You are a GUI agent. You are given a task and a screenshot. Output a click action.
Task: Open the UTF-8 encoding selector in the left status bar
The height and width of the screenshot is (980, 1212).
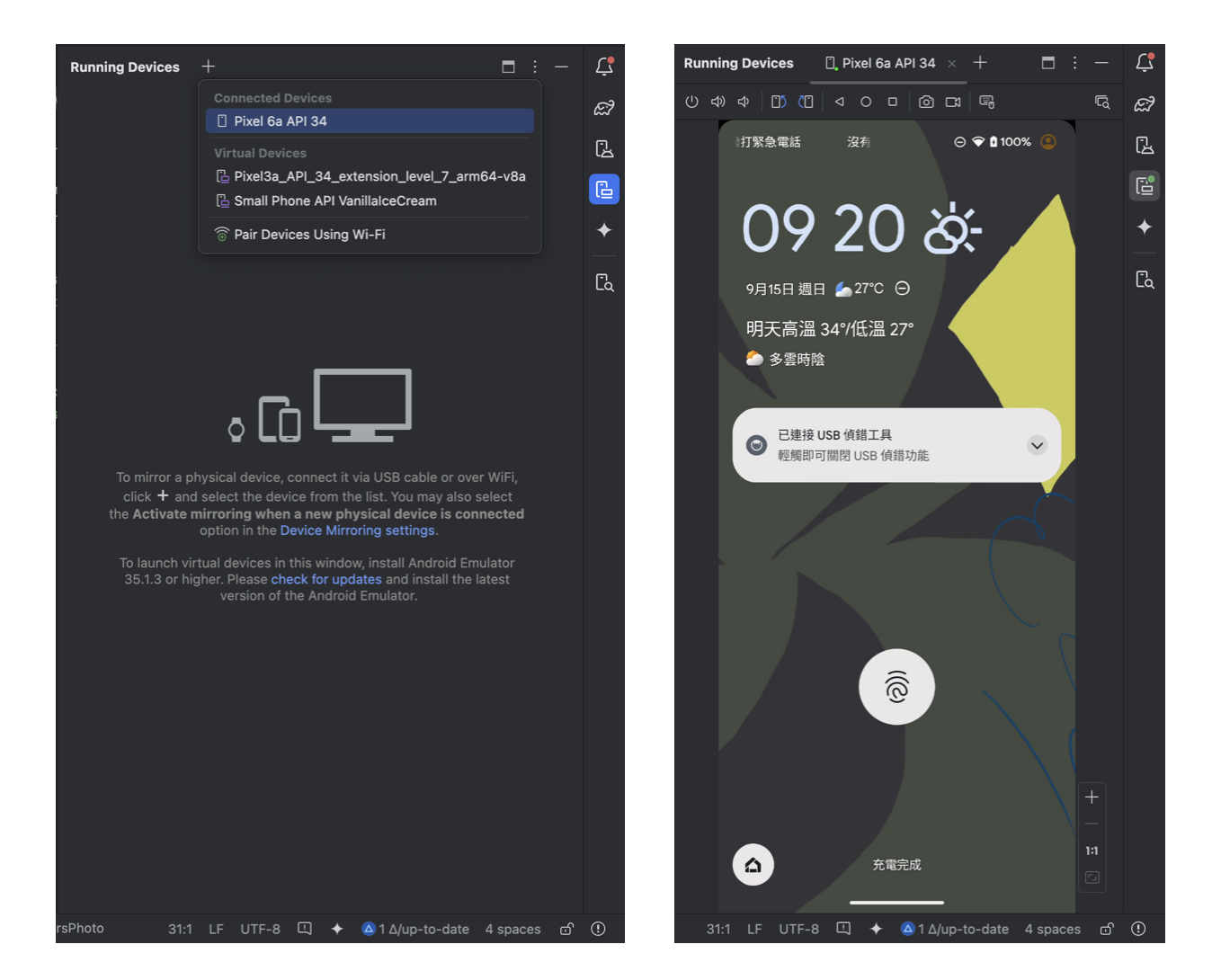[x=260, y=929]
